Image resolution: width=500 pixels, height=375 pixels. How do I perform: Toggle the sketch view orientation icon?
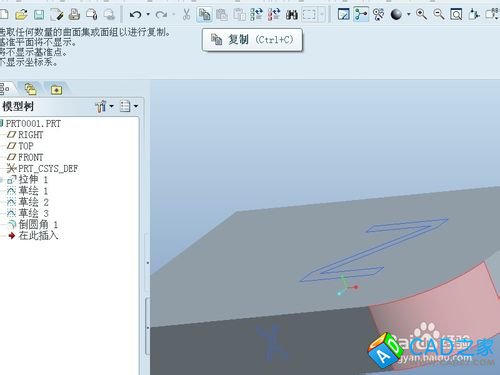click(343, 15)
